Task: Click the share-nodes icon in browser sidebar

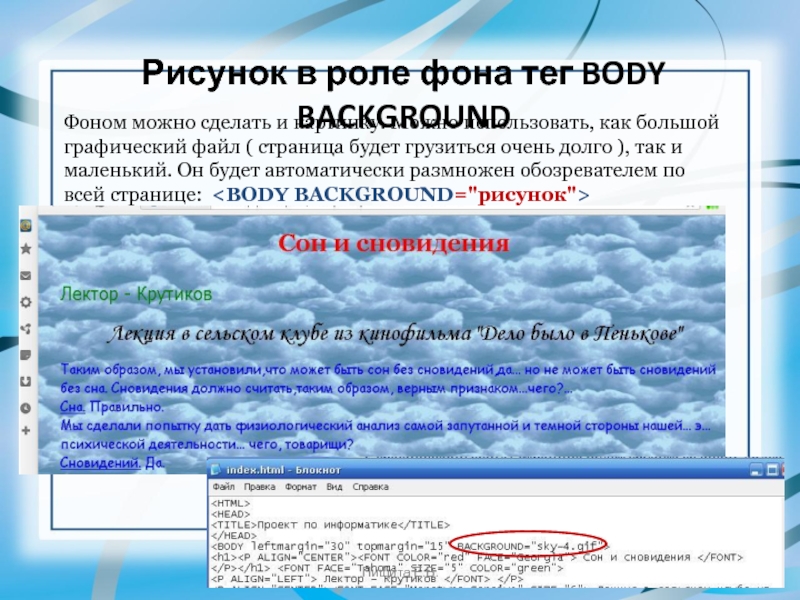Action: click(x=26, y=329)
